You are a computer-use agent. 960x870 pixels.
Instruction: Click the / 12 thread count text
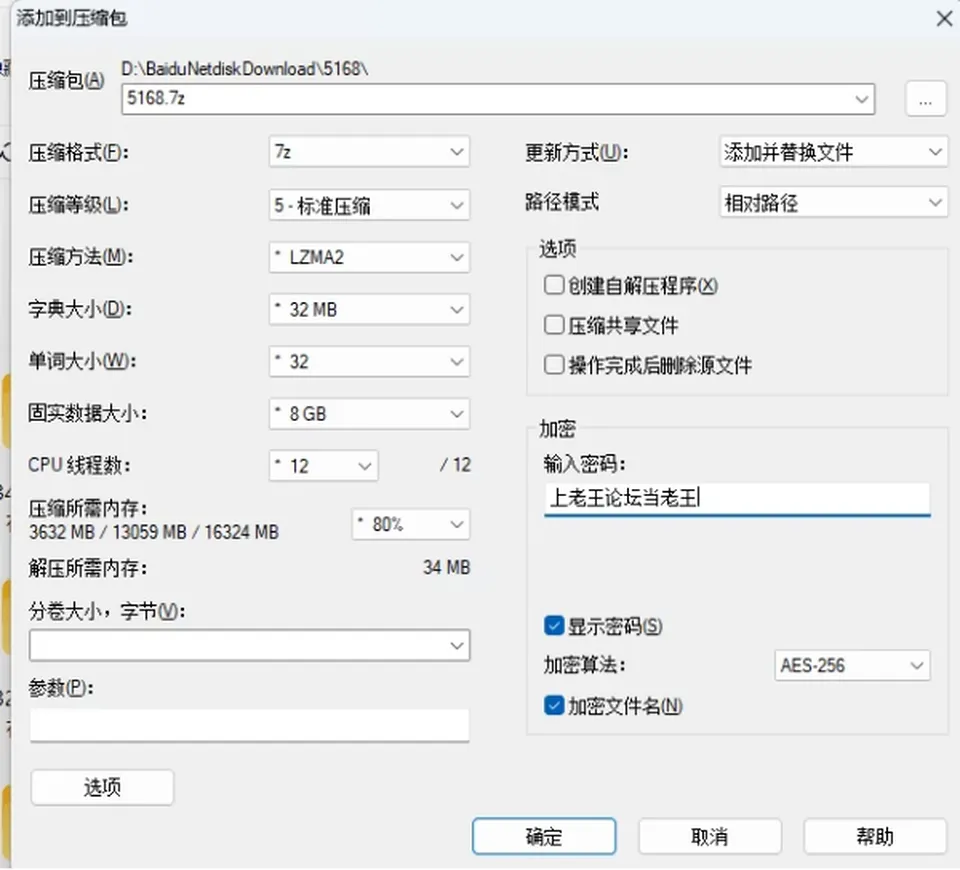pyautogui.click(x=456, y=465)
